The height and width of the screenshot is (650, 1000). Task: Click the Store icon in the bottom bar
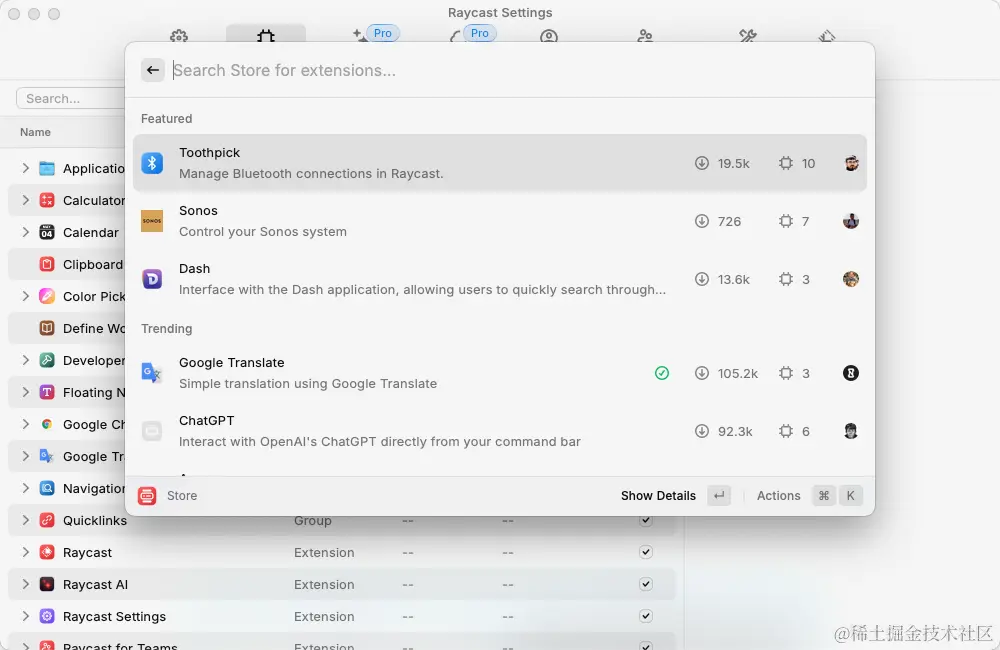(147, 496)
